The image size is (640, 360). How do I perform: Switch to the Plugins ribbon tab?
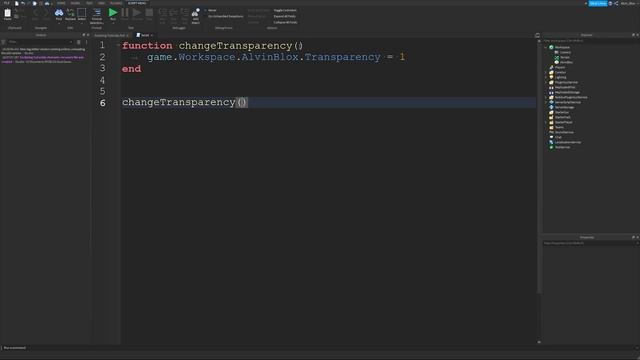pyautogui.click(x=116, y=3)
